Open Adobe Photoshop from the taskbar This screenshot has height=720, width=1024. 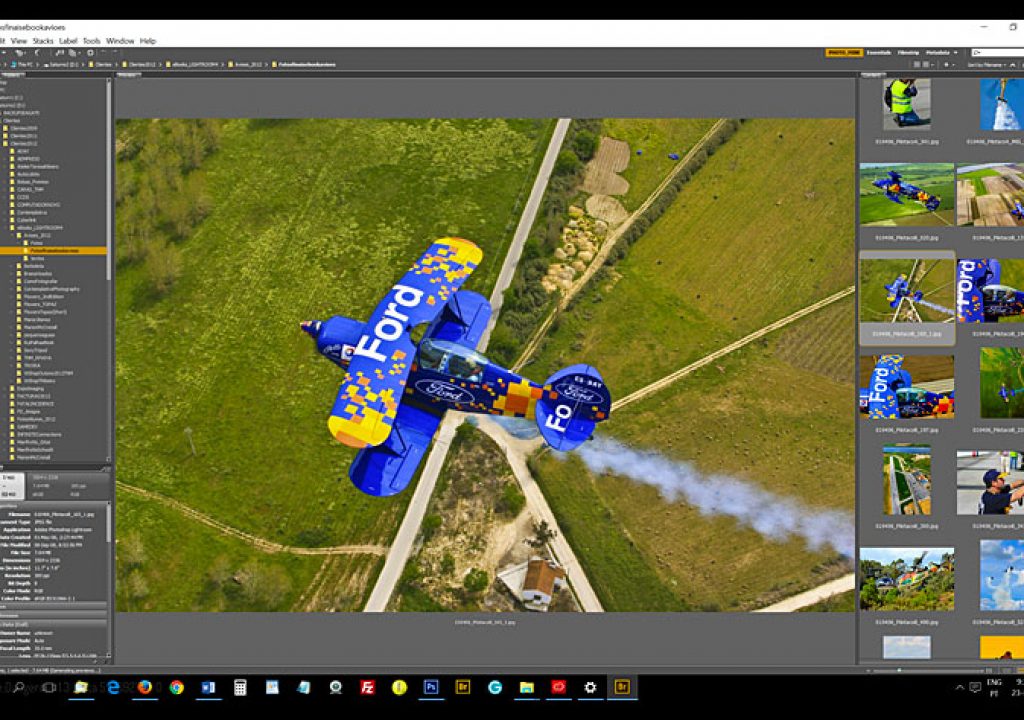[x=431, y=687]
